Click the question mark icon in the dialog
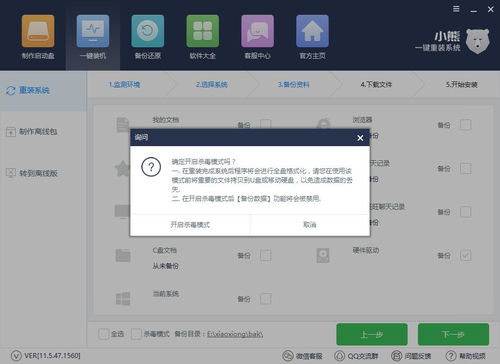Screen dimensions: 500x364 coord(151,167)
